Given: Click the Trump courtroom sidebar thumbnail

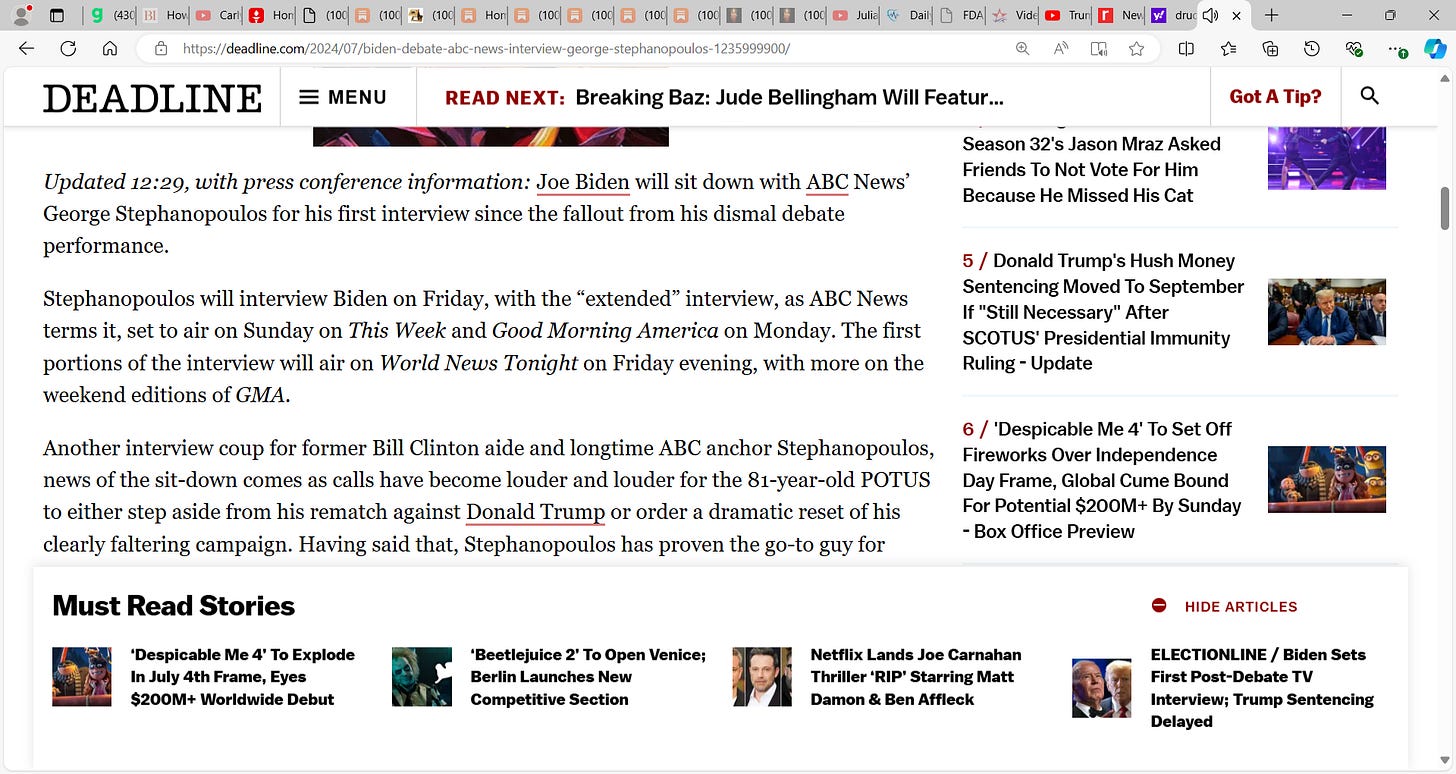Looking at the screenshot, I should [1327, 312].
